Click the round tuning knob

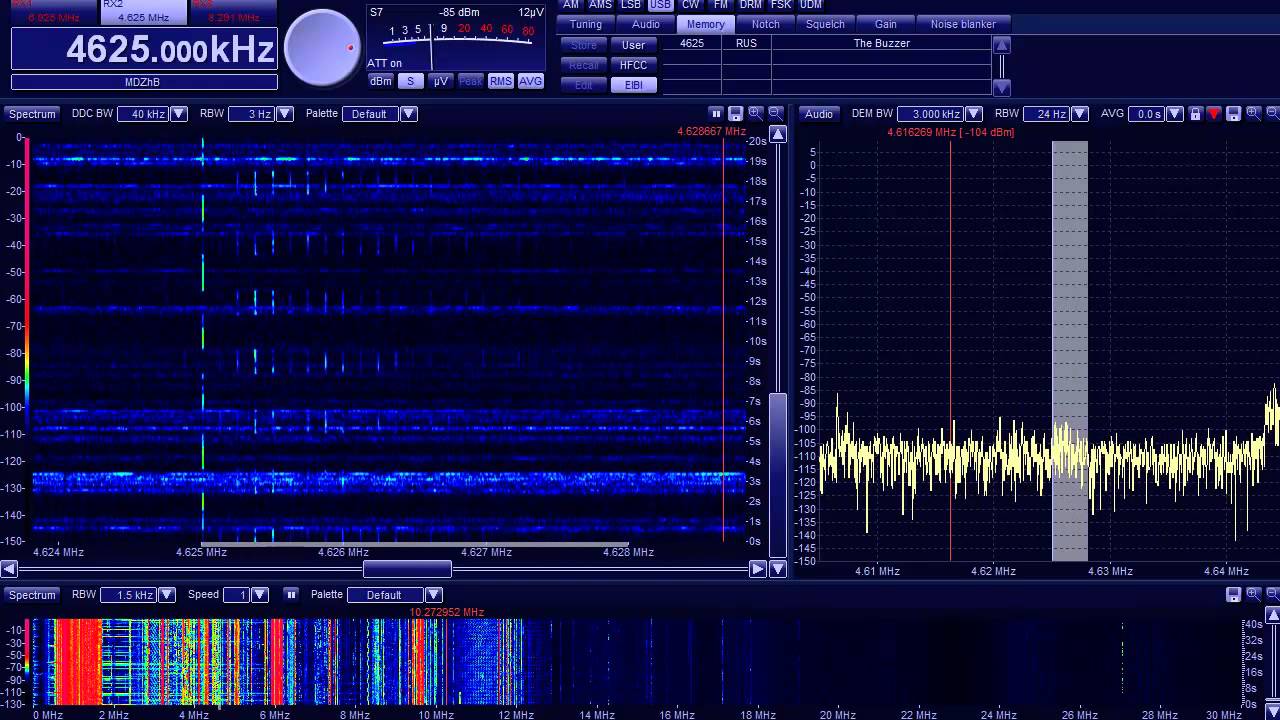[x=323, y=48]
